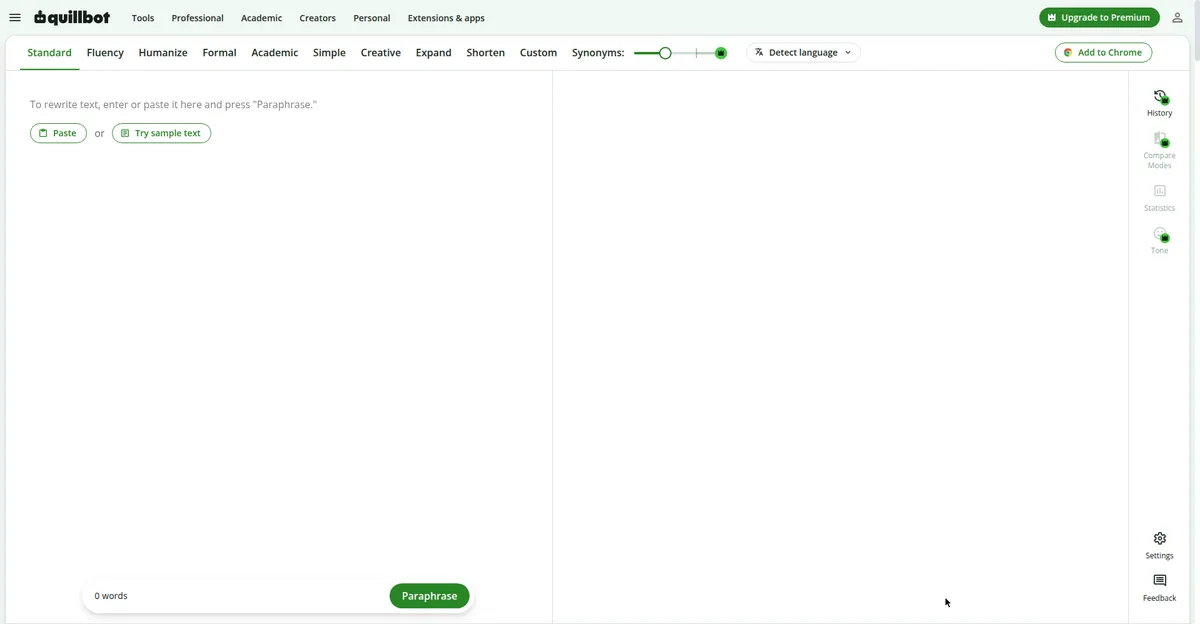
Task: Open the hamburger navigation menu
Action: click(15, 17)
